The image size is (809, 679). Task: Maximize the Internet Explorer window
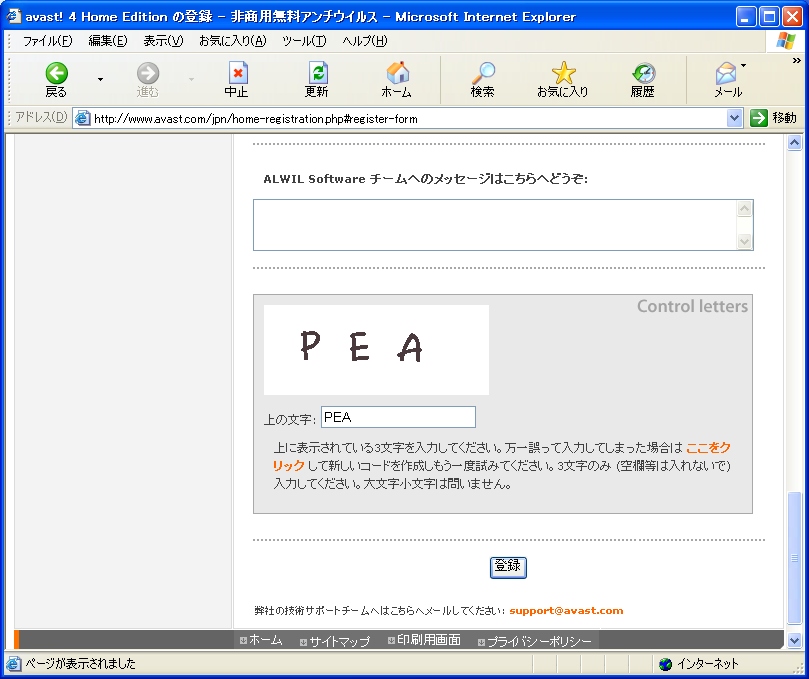click(x=769, y=17)
